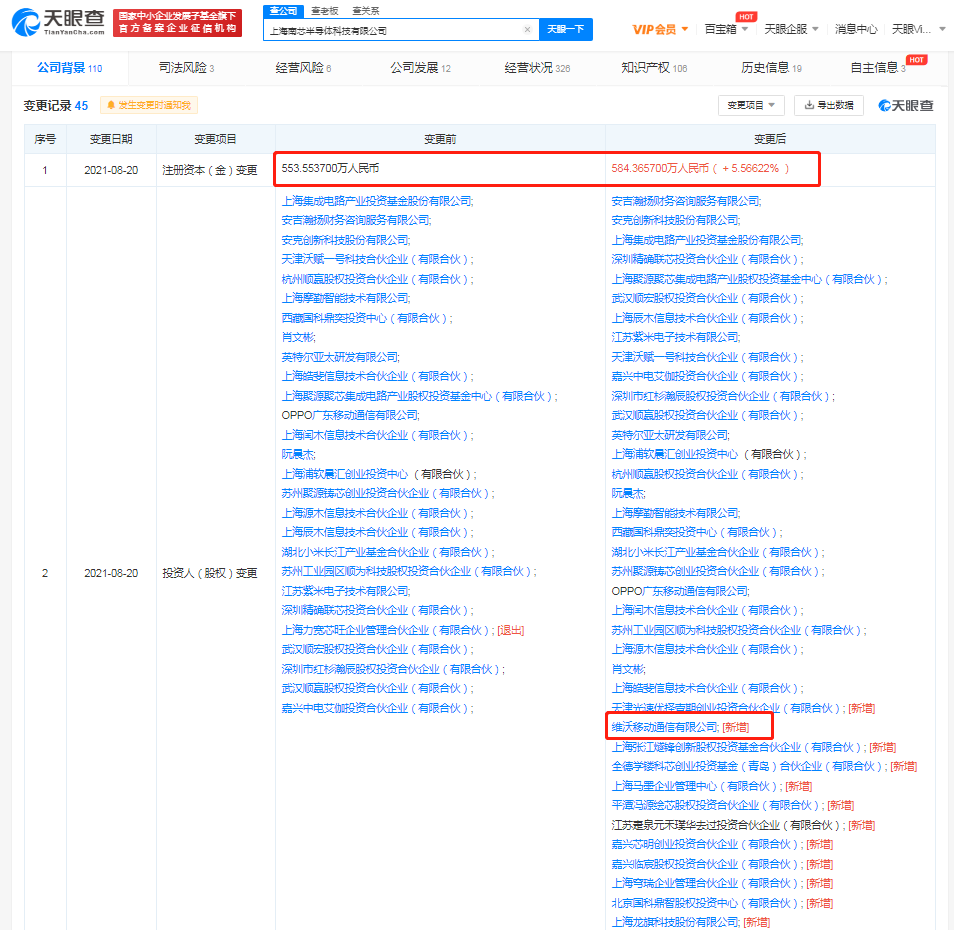This screenshot has height=930, width=954.
Task: Click 投资人（股权）变更 cell
Action: (210, 573)
